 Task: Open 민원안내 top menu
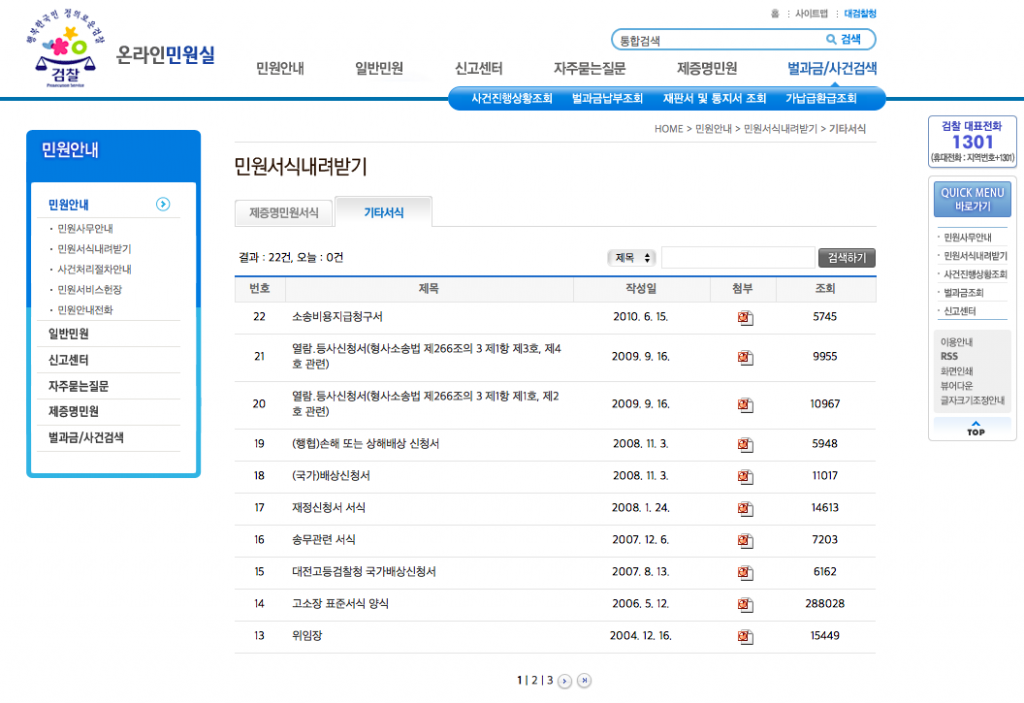click(x=280, y=68)
